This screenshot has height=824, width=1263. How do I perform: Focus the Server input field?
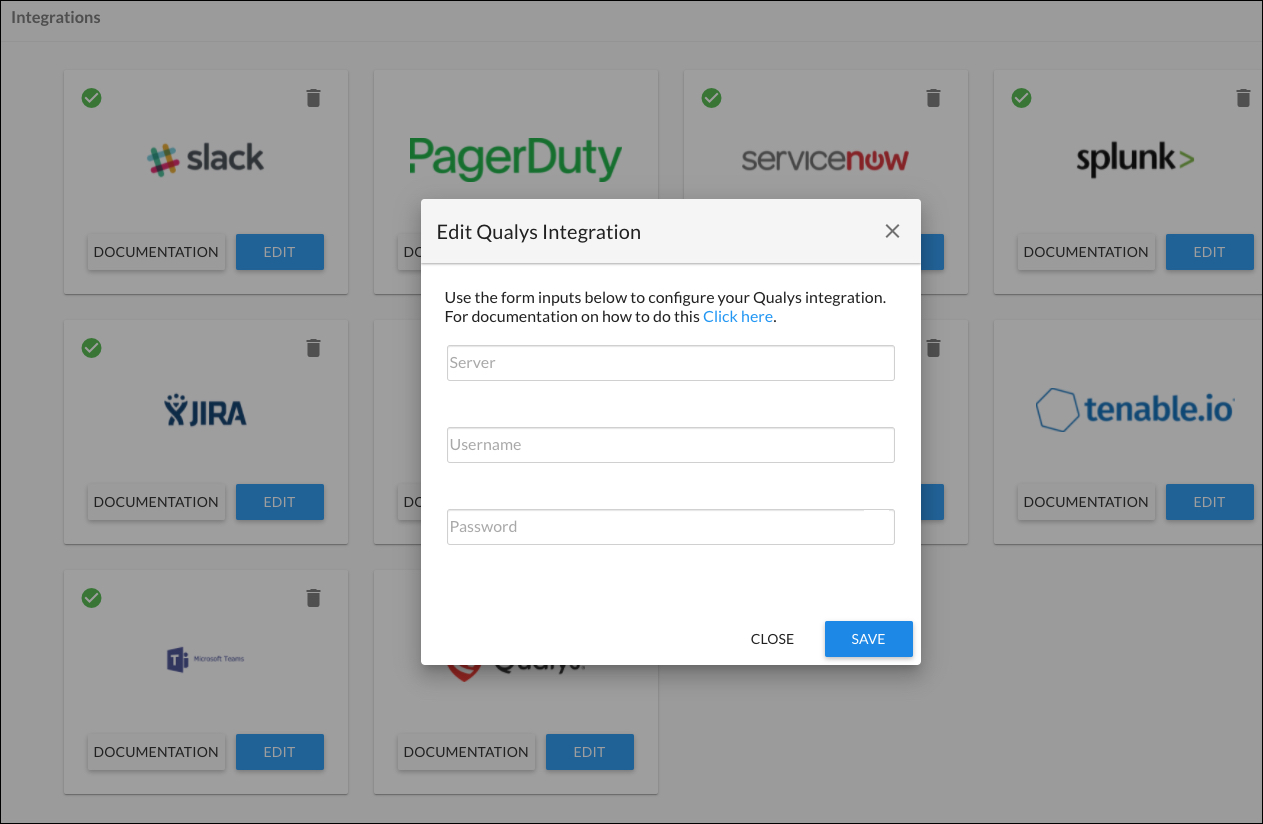click(670, 363)
